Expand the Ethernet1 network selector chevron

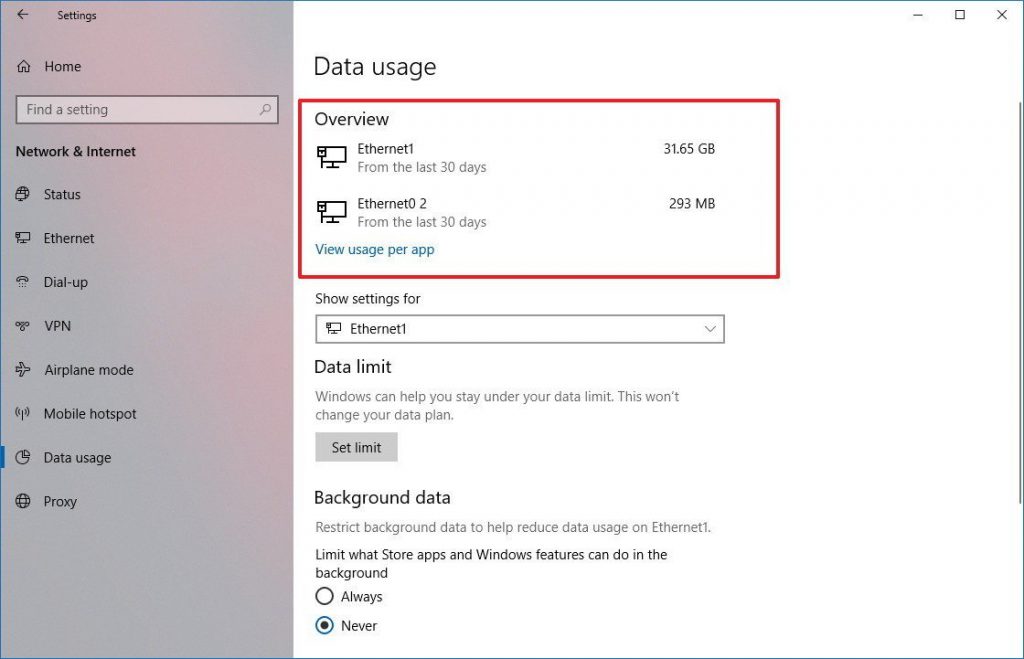(x=710, y=329)
